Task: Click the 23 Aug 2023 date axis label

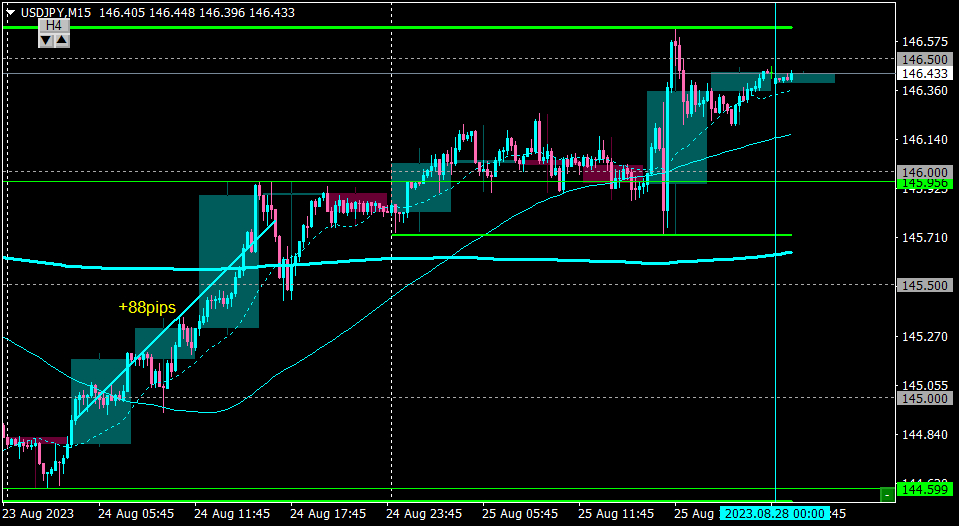Action: pyautogui.click(x=39, y=513)
